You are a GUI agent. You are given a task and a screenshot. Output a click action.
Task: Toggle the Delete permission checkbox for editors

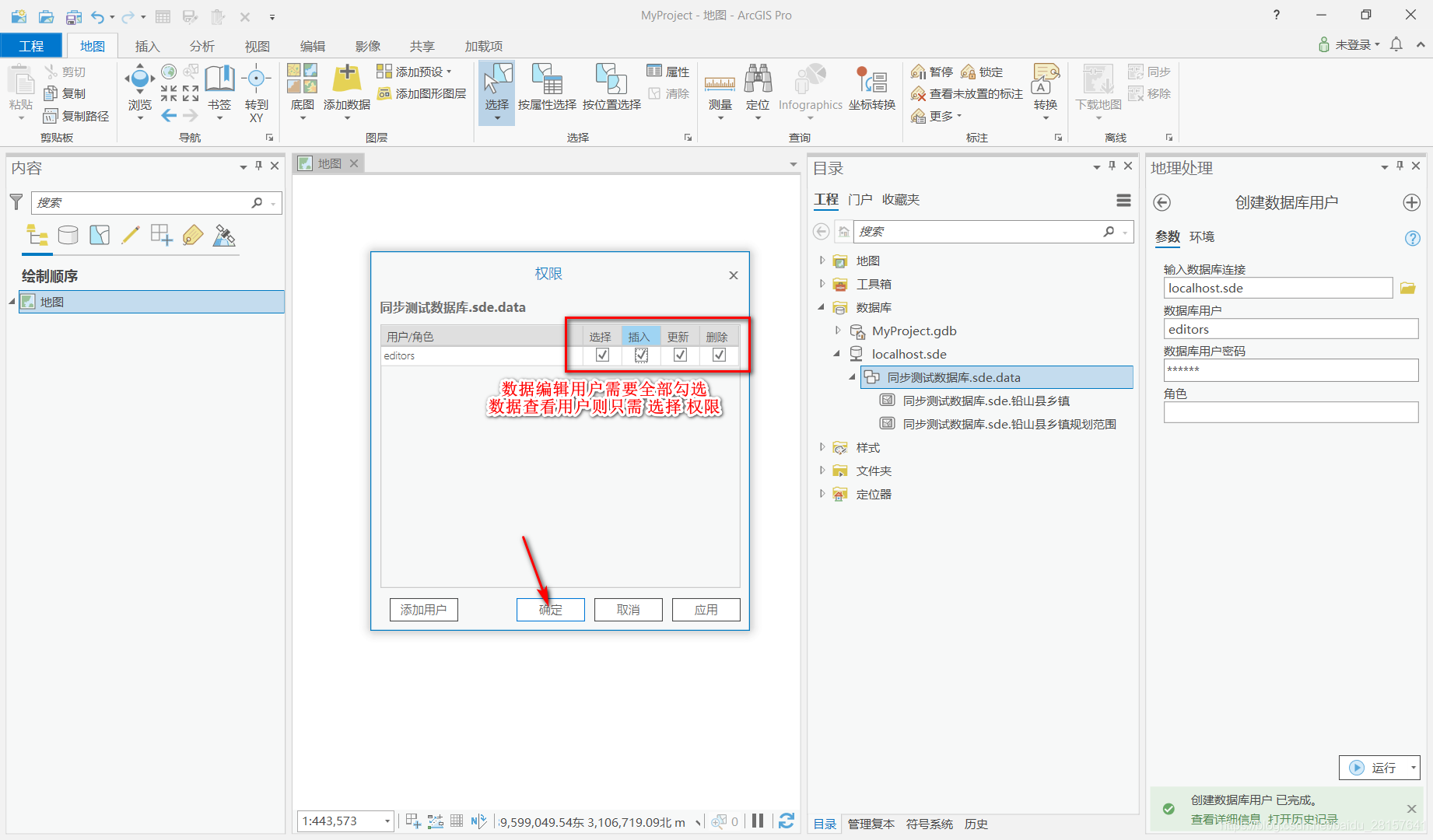[719, 355]
